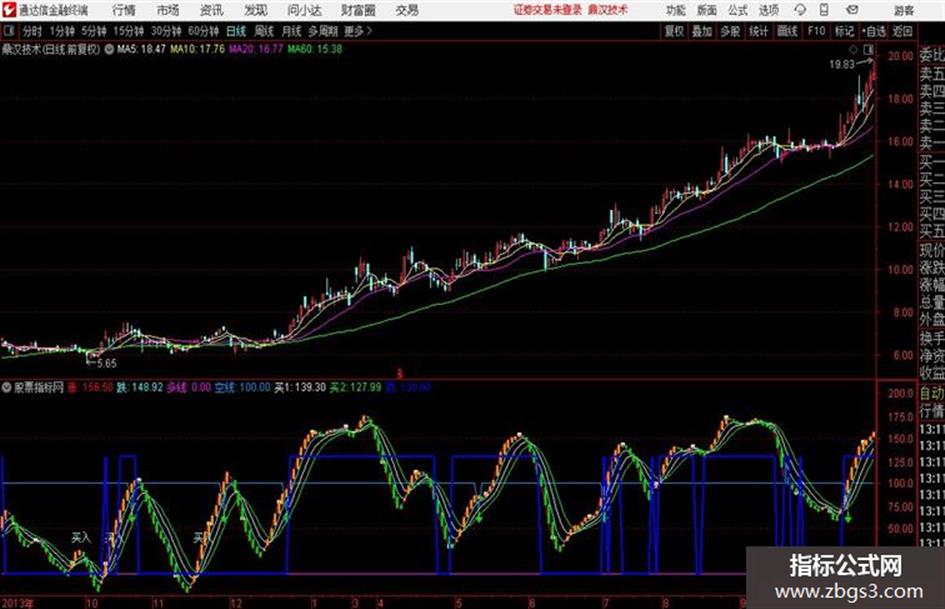This screenshot has width=945, height=609.
Task: Click the 统计 statistics toolbar button
Action: [758, 31]
